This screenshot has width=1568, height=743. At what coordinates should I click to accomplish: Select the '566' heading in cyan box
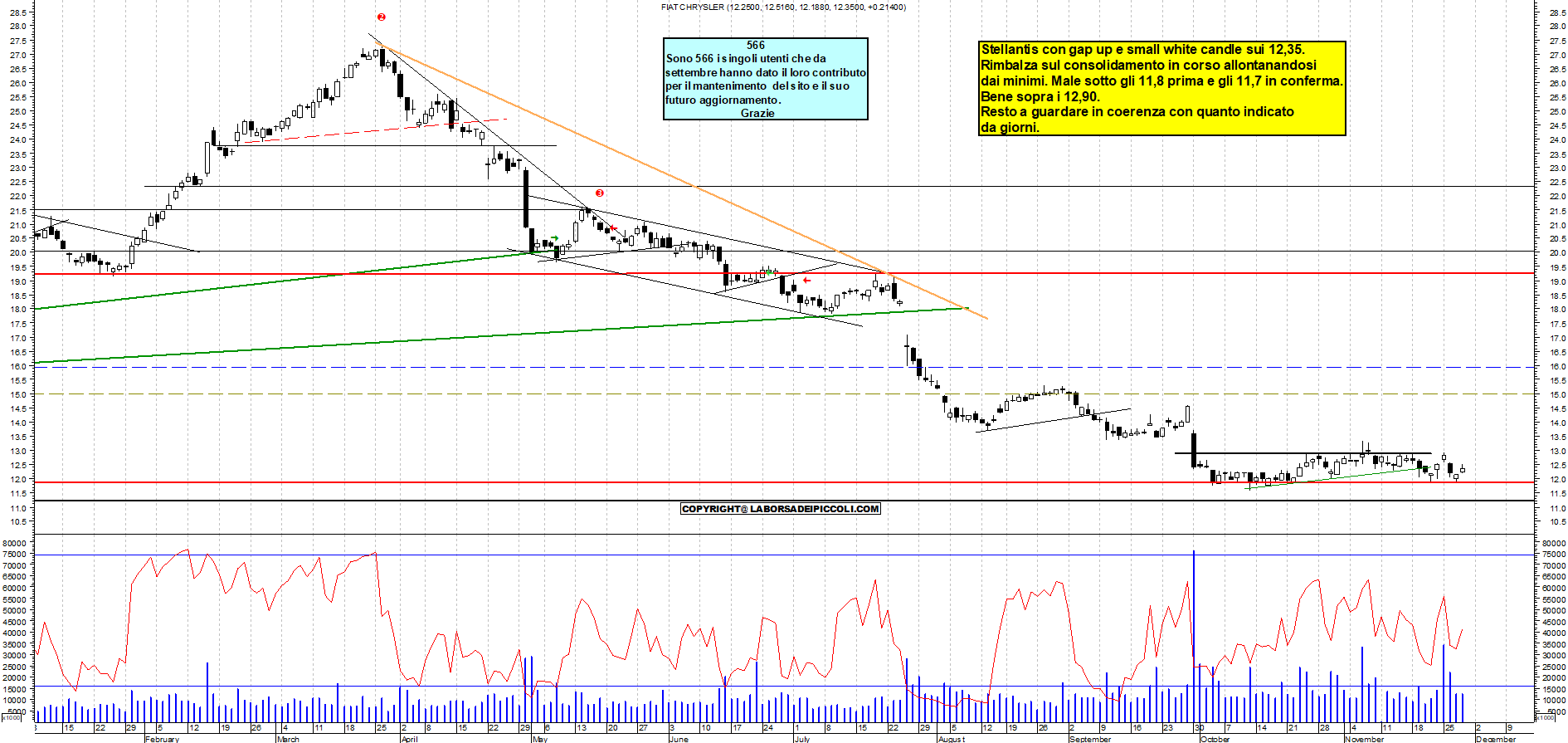tap(756, 46)
